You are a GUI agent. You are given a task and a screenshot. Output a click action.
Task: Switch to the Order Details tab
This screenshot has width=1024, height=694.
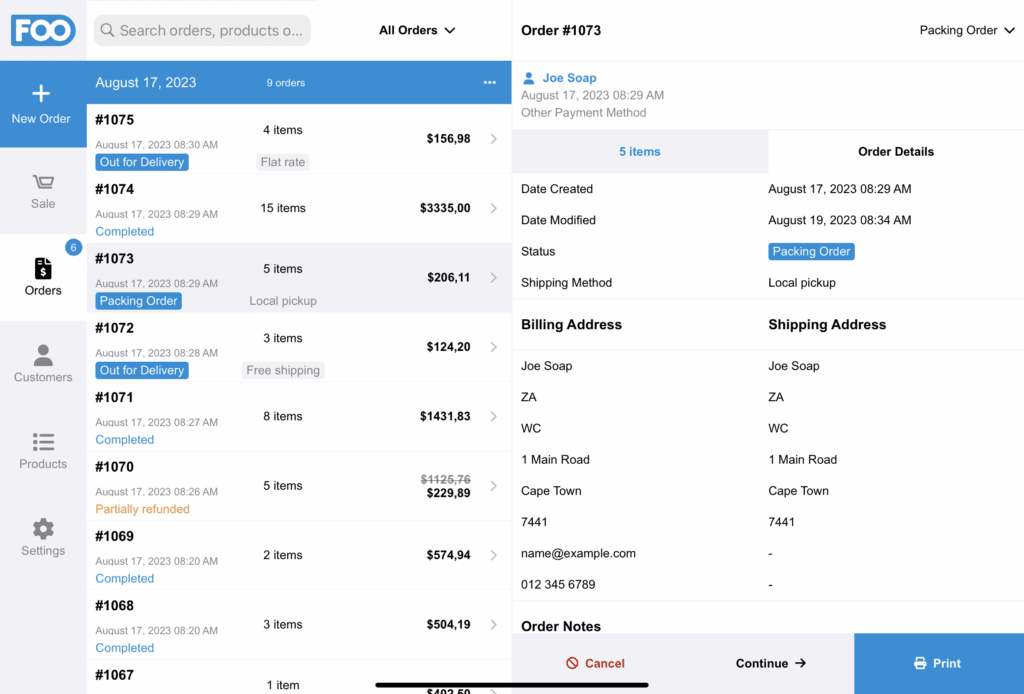pos(895,151)
